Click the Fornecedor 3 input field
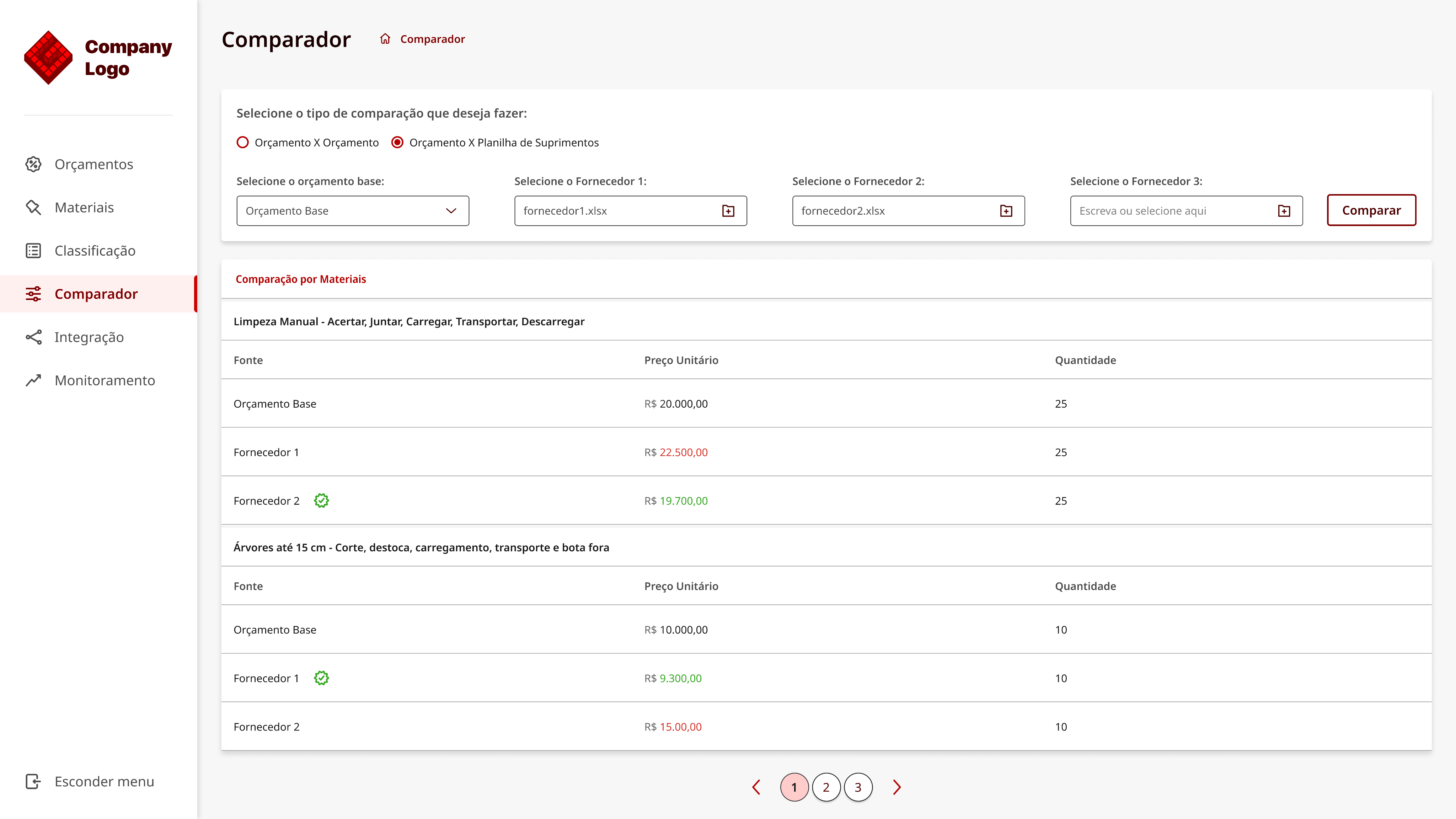The height and width of the screenshot is (819, 1456). (x=1186, y=211)
